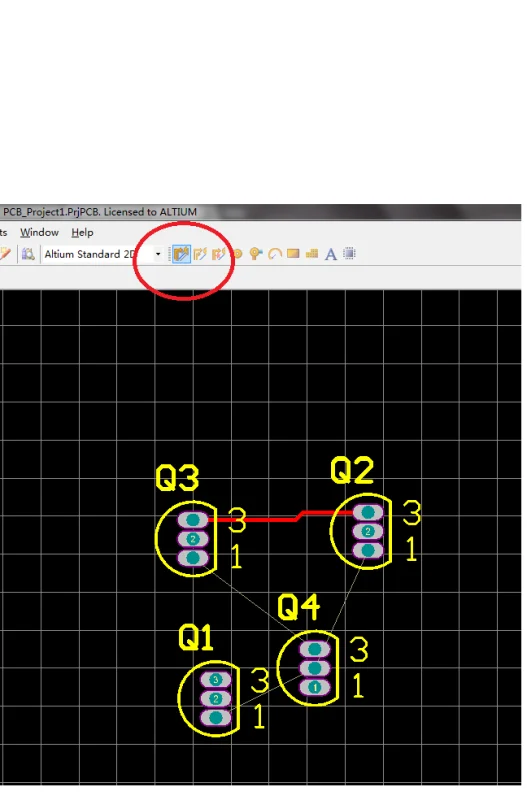The image size is (527, 800).
Task: Select the Place String text tool
Action: (331, 254)
